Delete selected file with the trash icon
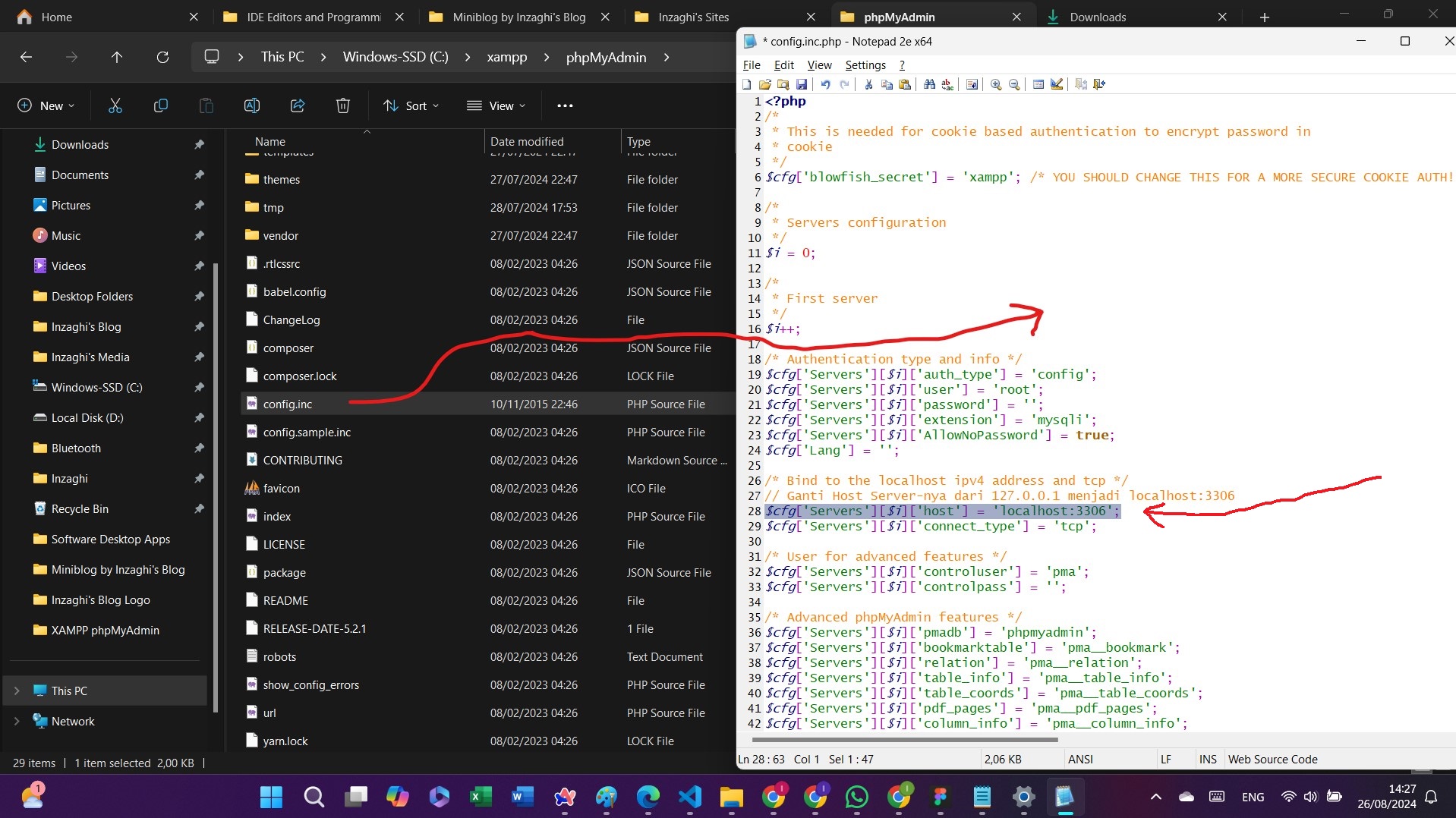1456x818 pixels. [x=343, y=105]
